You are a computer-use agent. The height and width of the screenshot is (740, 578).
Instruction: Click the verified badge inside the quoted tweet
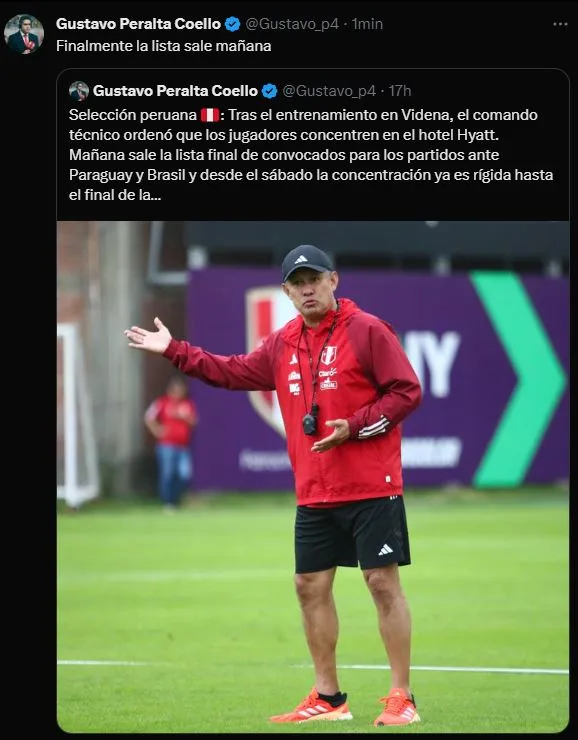[x=269, y=91]
